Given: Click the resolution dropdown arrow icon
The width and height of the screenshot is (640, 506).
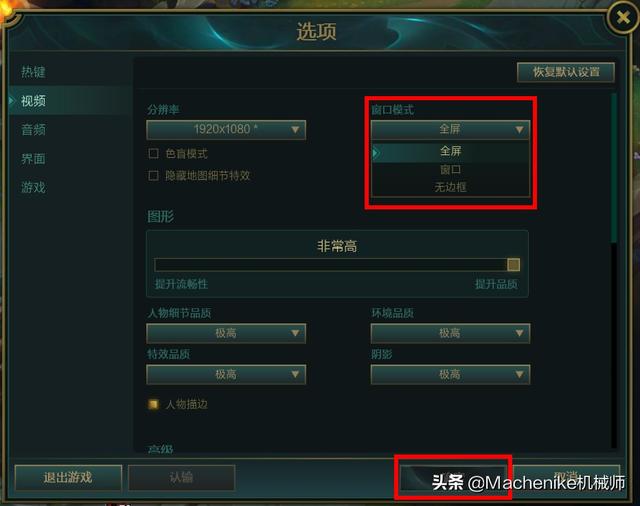Looking at the screenshot, I should 295,130.
